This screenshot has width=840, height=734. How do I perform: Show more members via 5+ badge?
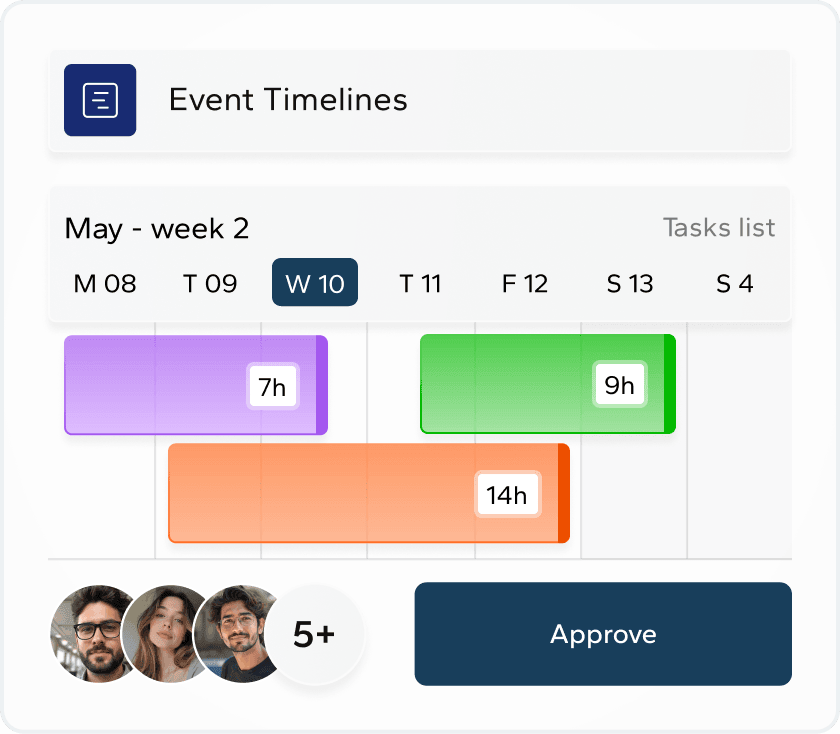click(314, 634)
